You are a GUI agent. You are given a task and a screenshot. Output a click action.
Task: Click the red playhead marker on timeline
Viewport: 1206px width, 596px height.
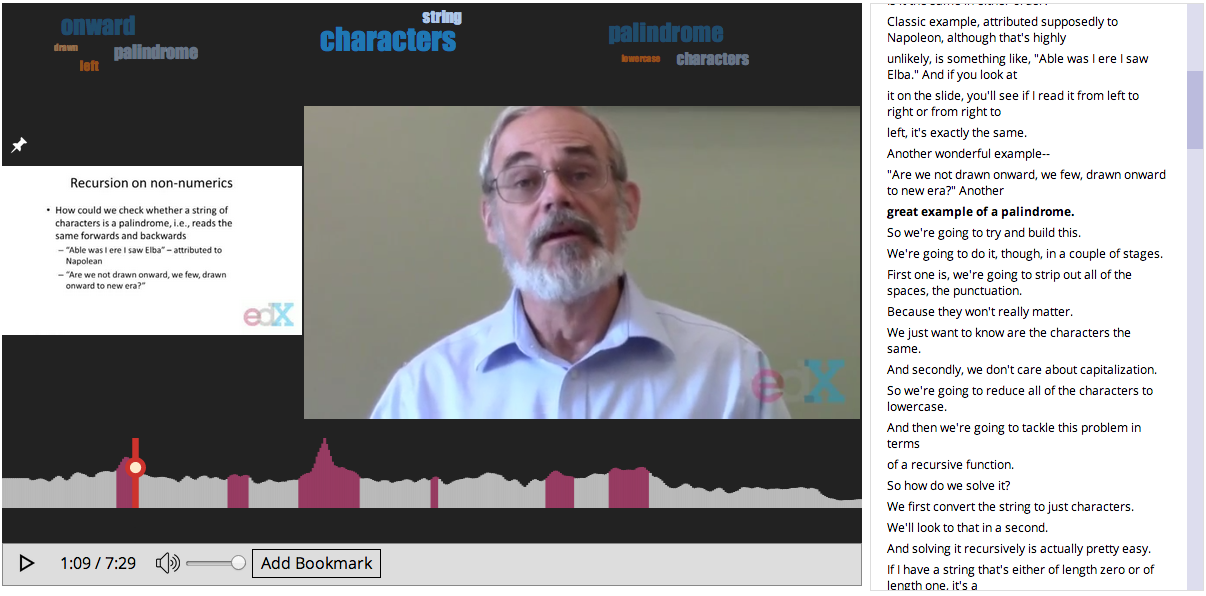point(136,467)
